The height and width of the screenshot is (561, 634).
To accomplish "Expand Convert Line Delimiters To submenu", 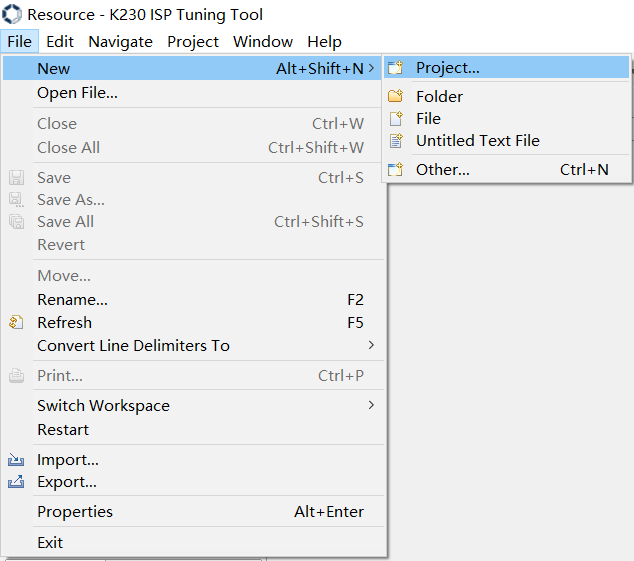I will [x=372, y=345].
